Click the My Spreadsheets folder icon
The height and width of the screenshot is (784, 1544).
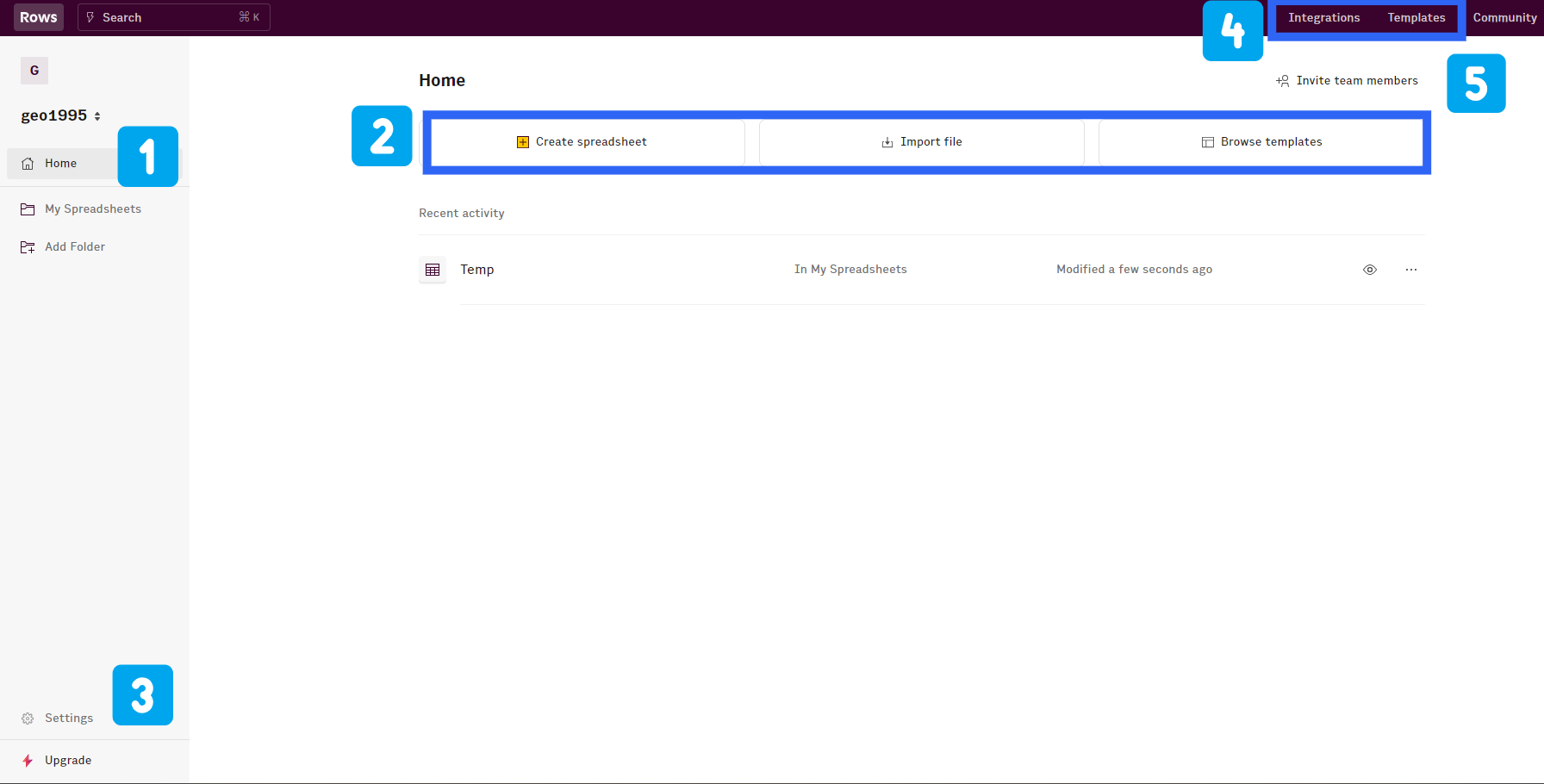click(28, 209)
